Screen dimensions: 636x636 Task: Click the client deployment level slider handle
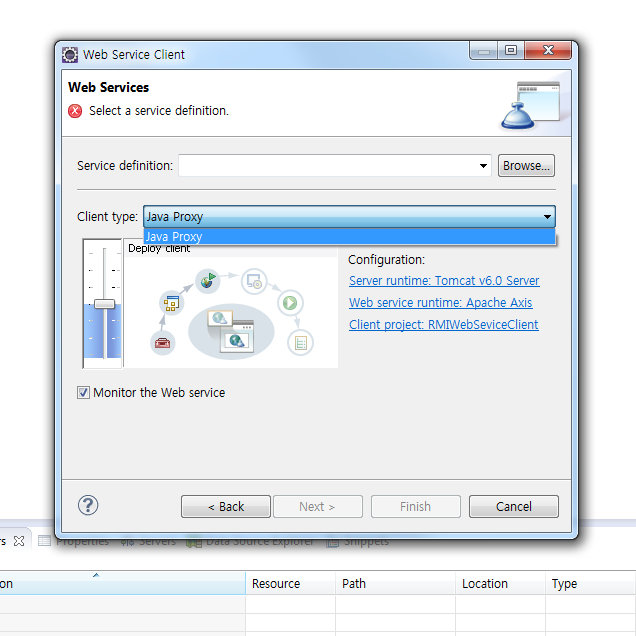104,303
